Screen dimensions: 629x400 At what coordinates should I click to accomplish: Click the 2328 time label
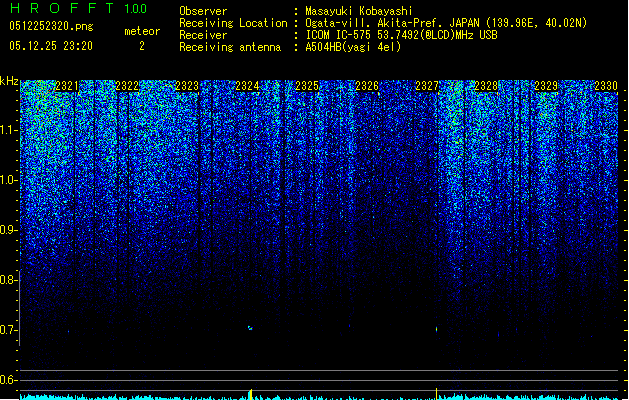click(486, 86)
